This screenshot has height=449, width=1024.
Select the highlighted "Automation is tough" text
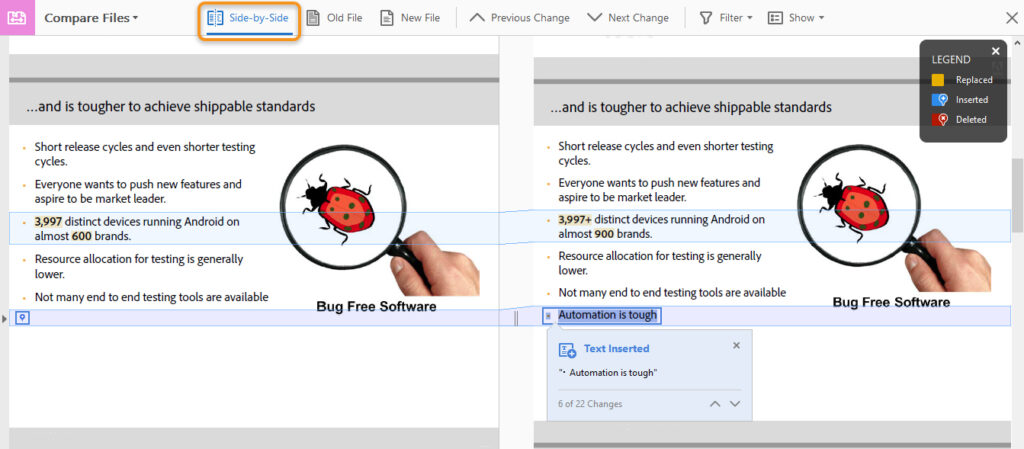point(609,316)
